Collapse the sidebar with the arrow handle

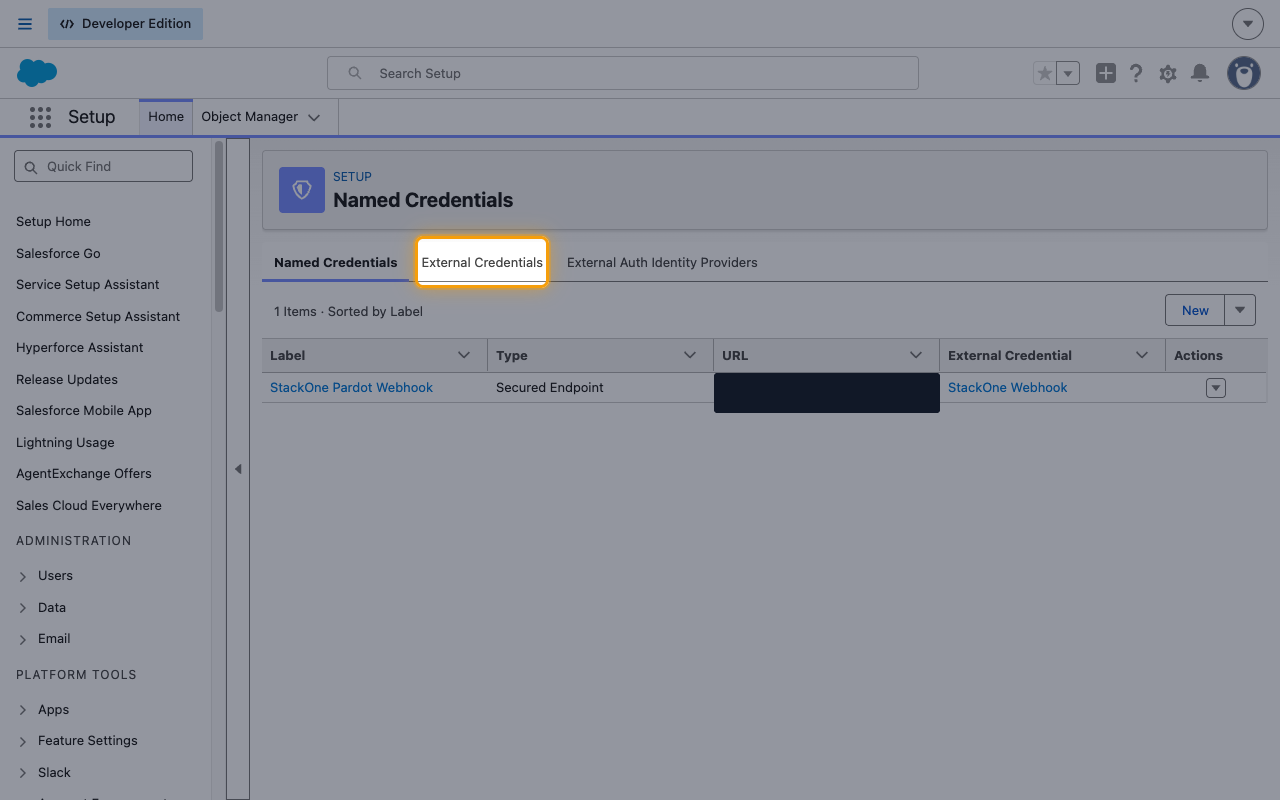[x=238, y=469]
